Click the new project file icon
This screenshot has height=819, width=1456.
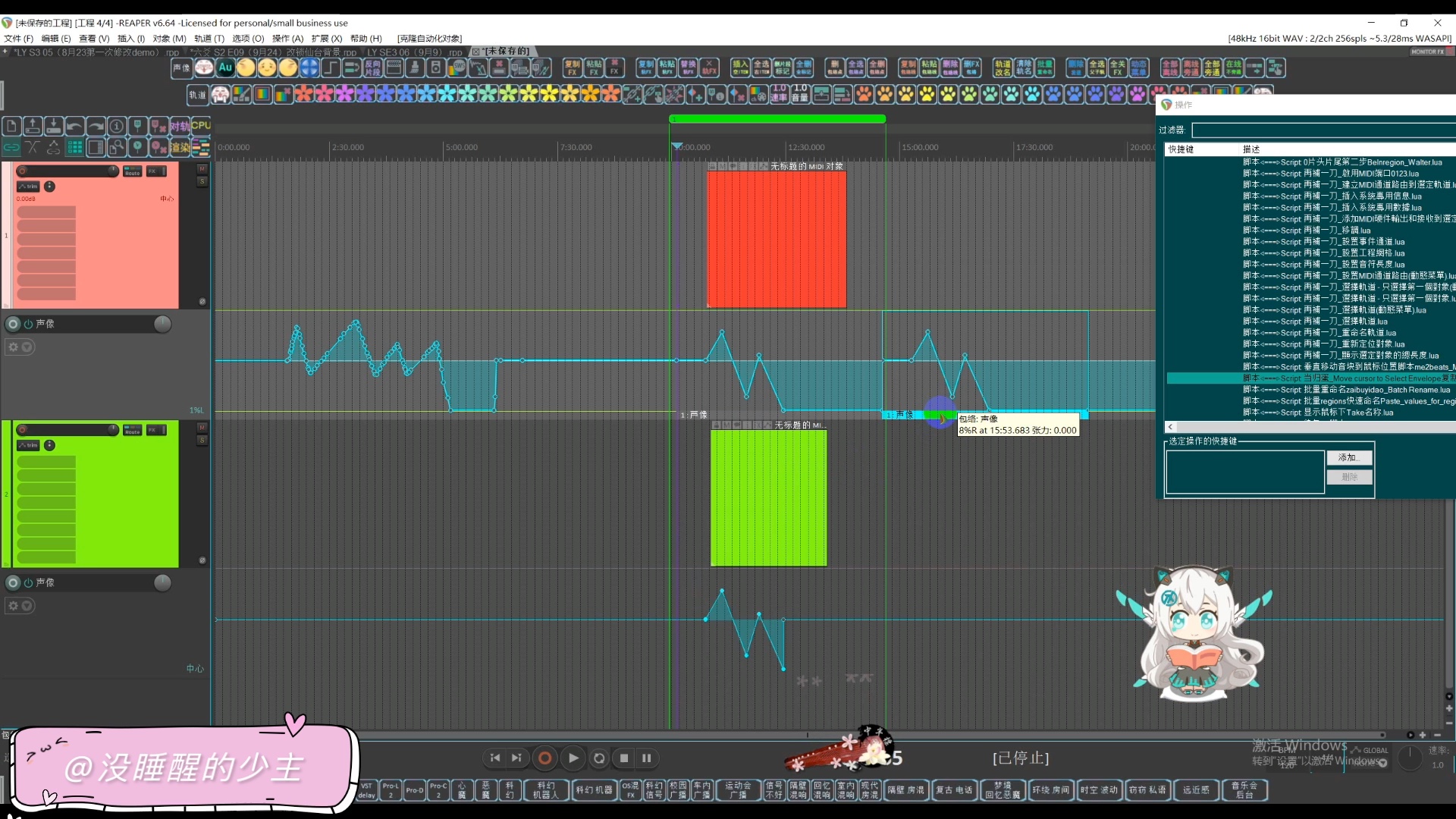11,126
